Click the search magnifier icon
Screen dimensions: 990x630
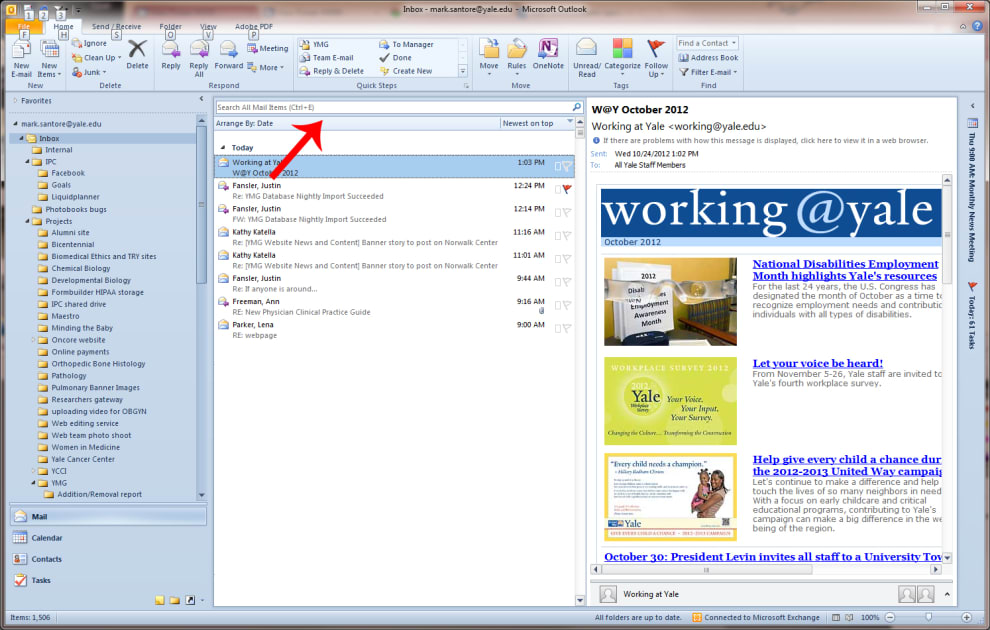[x=576, y=107]
